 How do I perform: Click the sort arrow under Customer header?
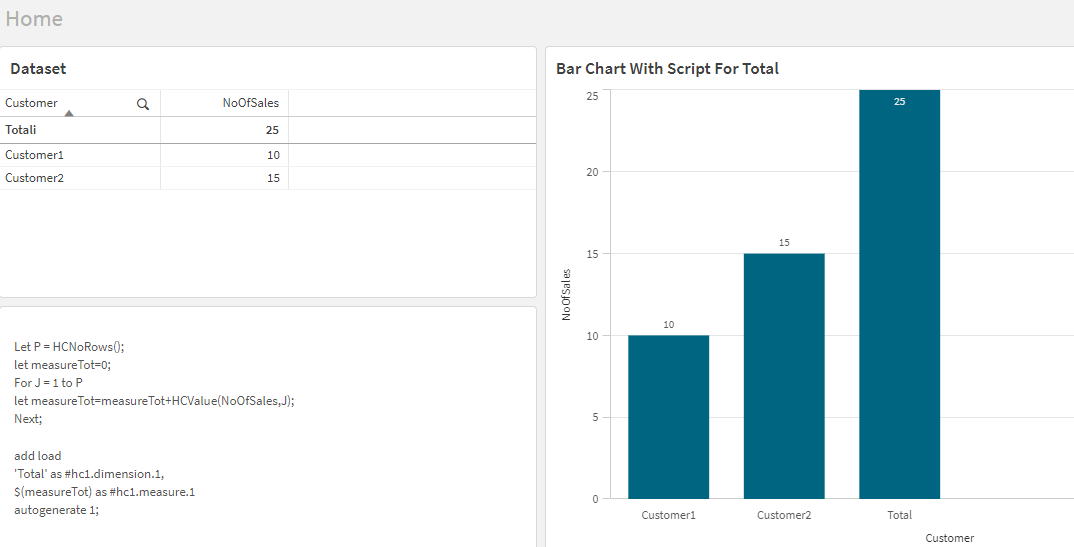pos(68,113)
